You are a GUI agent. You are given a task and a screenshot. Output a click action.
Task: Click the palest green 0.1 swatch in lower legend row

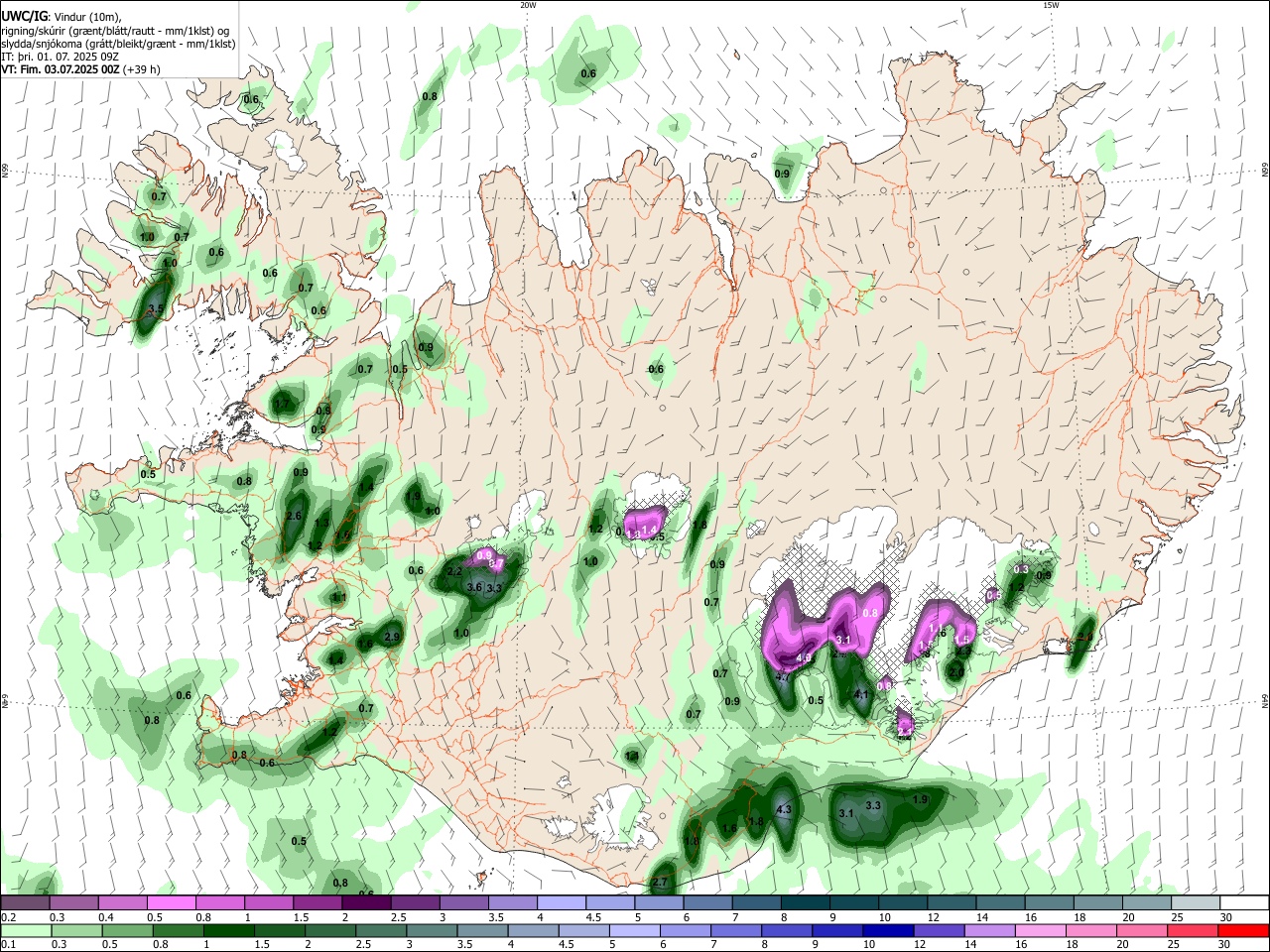(26, 930)
